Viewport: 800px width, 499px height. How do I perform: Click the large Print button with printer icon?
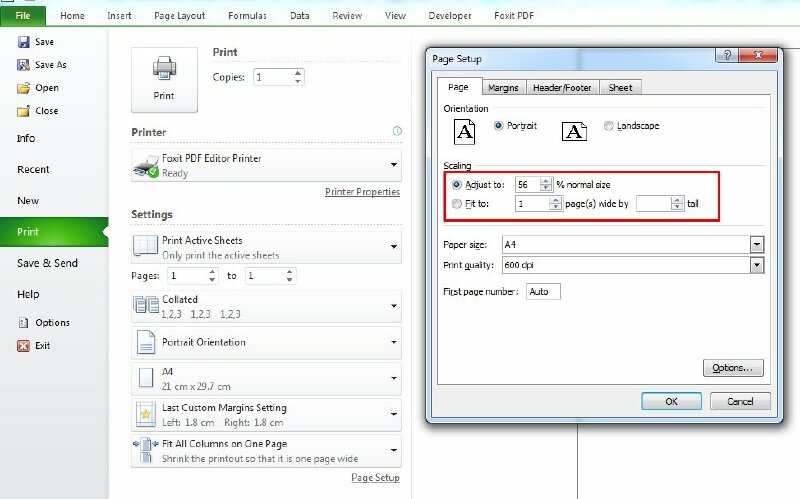(x=163, y=78)
